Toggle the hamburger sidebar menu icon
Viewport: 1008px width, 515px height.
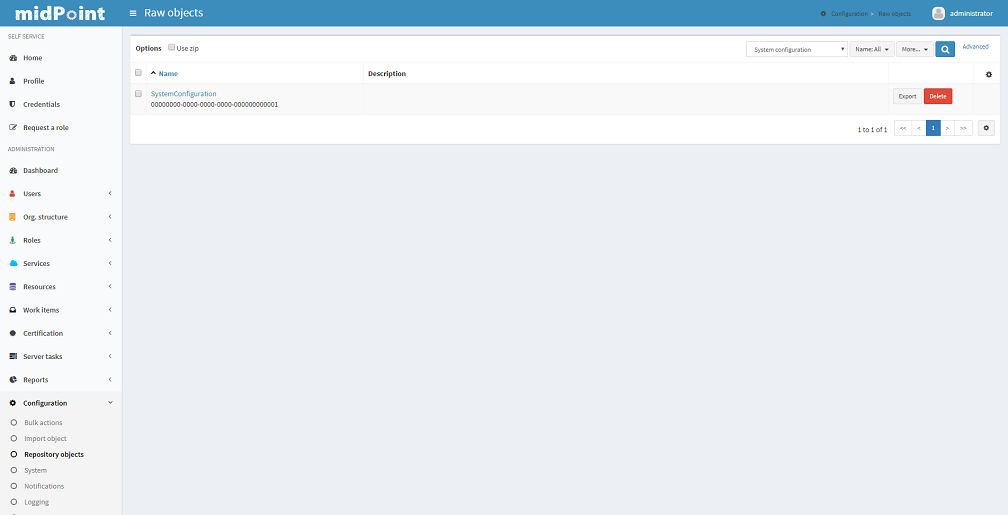133,13
